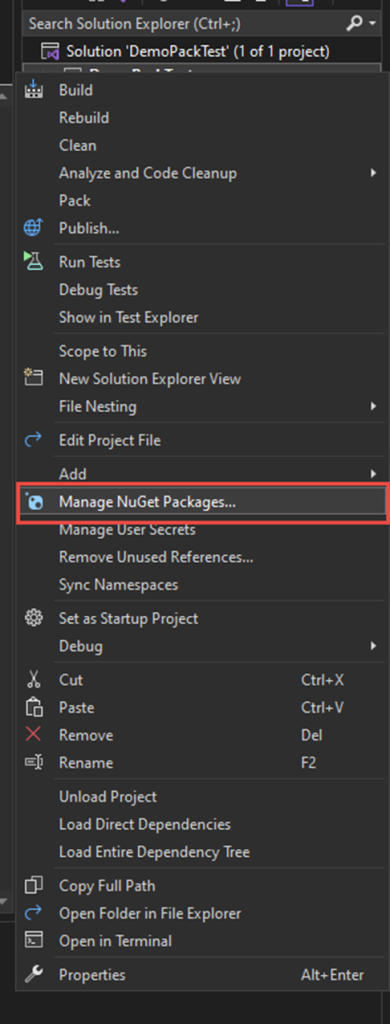390x1024 pixels.
Task: Select Open in Terminal
Action: pyautogui.click(x=116, y=941)
